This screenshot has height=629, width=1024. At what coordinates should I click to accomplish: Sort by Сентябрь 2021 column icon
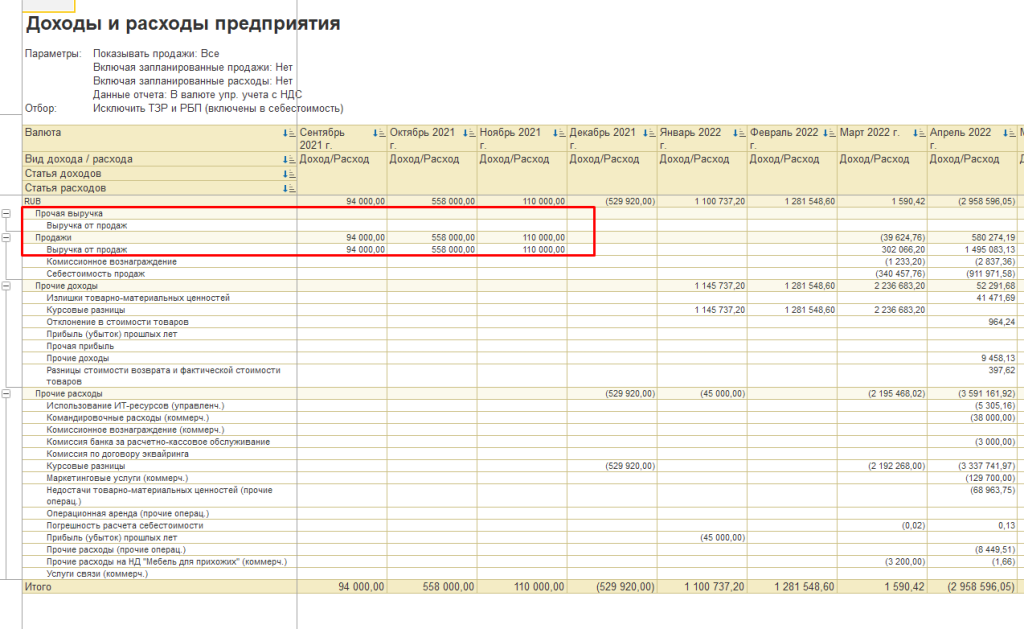[x=379, y=133]
